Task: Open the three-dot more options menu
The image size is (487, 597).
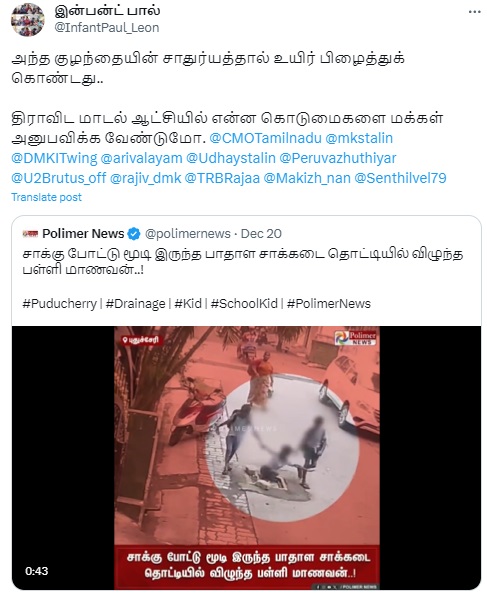Action: point(474,12)
